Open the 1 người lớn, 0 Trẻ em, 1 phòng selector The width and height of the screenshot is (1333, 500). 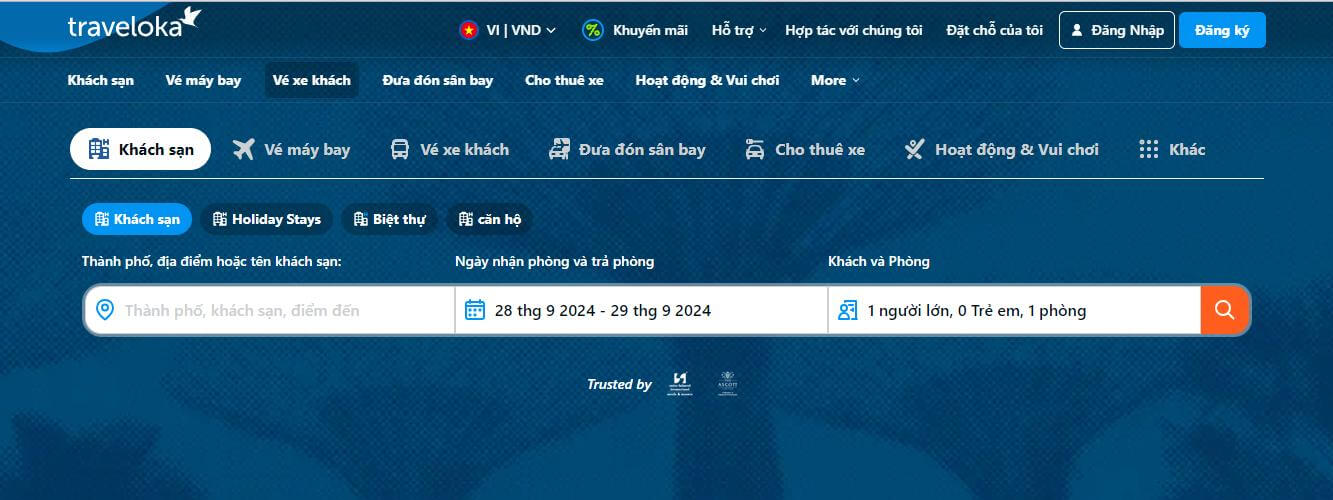pos(1015,310)
